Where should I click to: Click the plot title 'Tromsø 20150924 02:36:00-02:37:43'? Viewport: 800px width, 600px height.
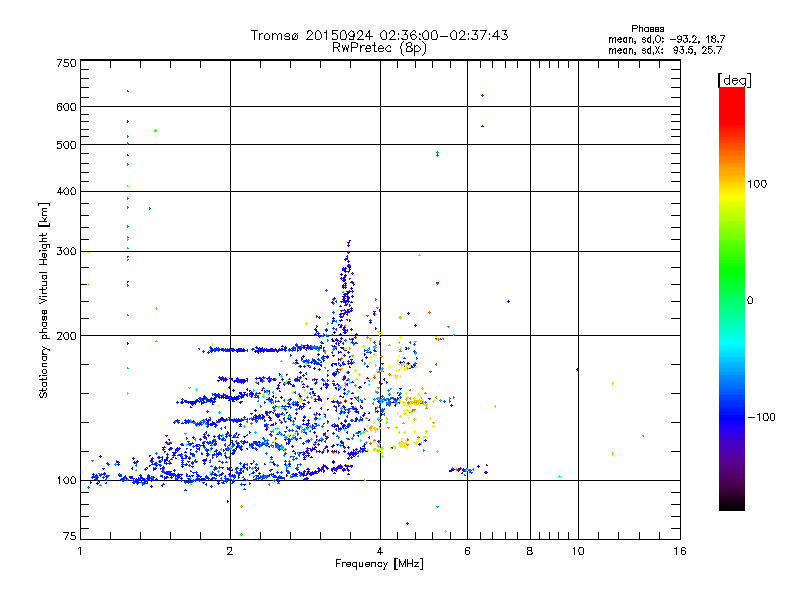pos(379,35)
